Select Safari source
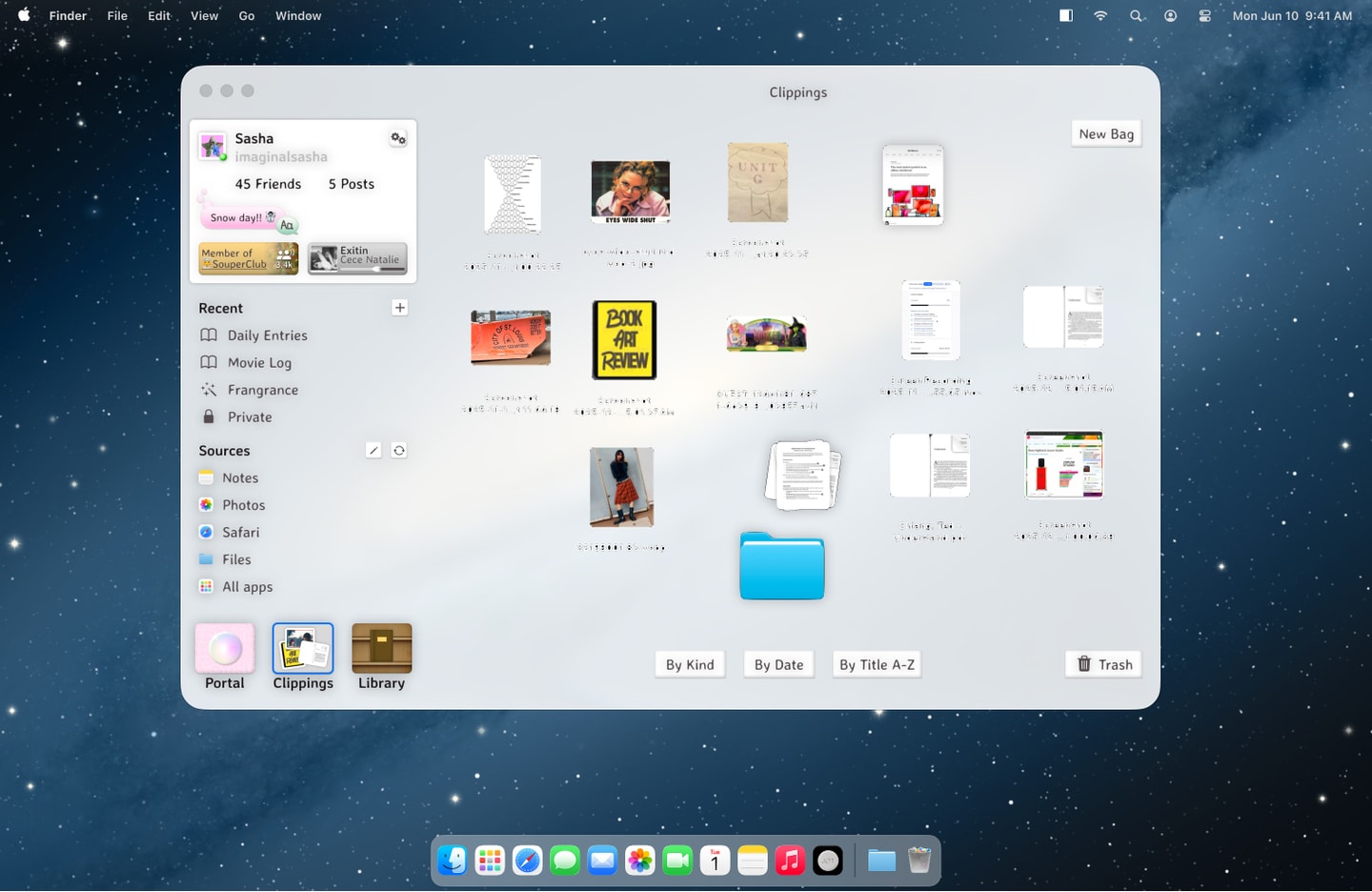Image resolution: width=1372 pixels, height=892 pixels. [x=229, y=533]
